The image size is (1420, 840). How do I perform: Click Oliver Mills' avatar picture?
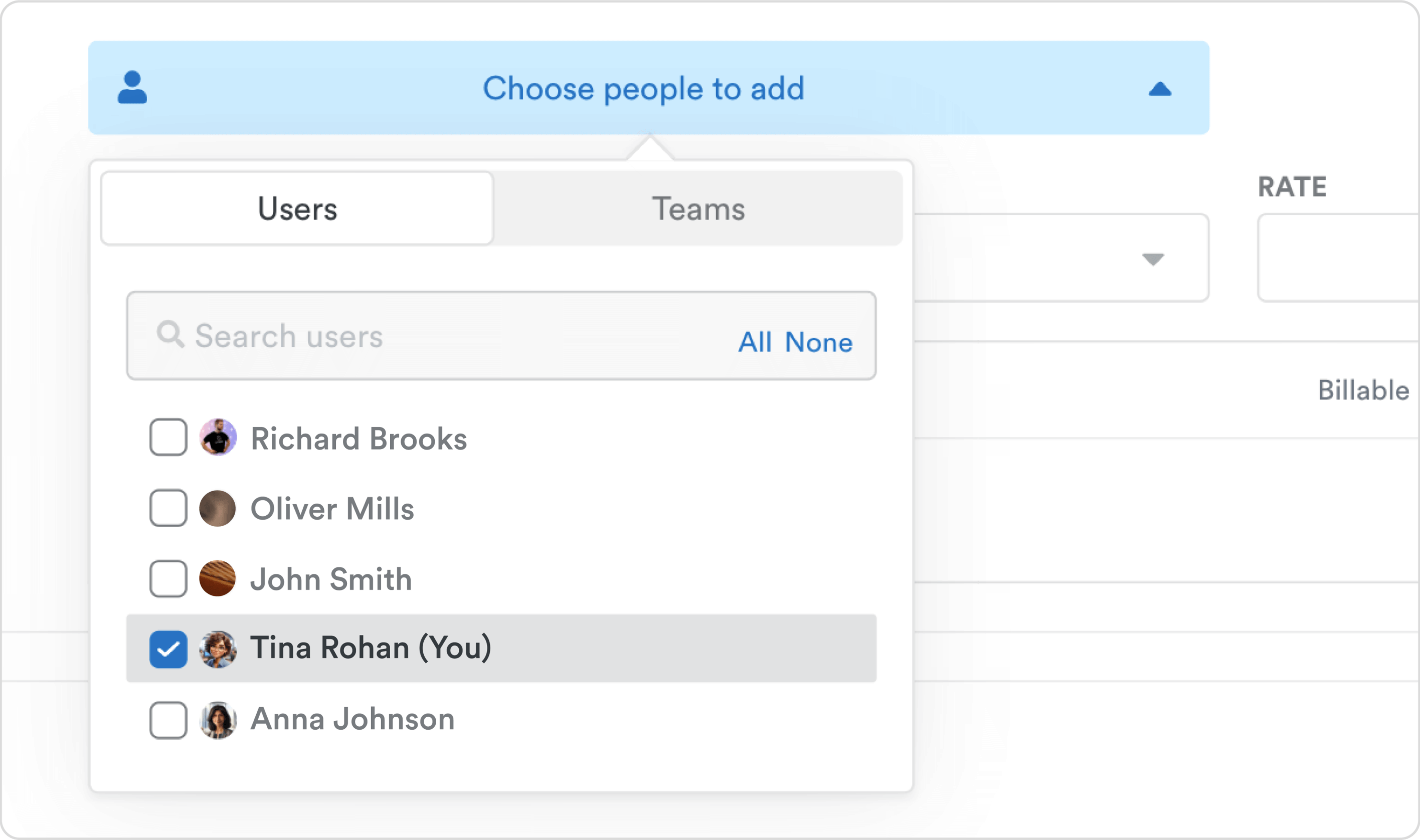tap(218, 508)
